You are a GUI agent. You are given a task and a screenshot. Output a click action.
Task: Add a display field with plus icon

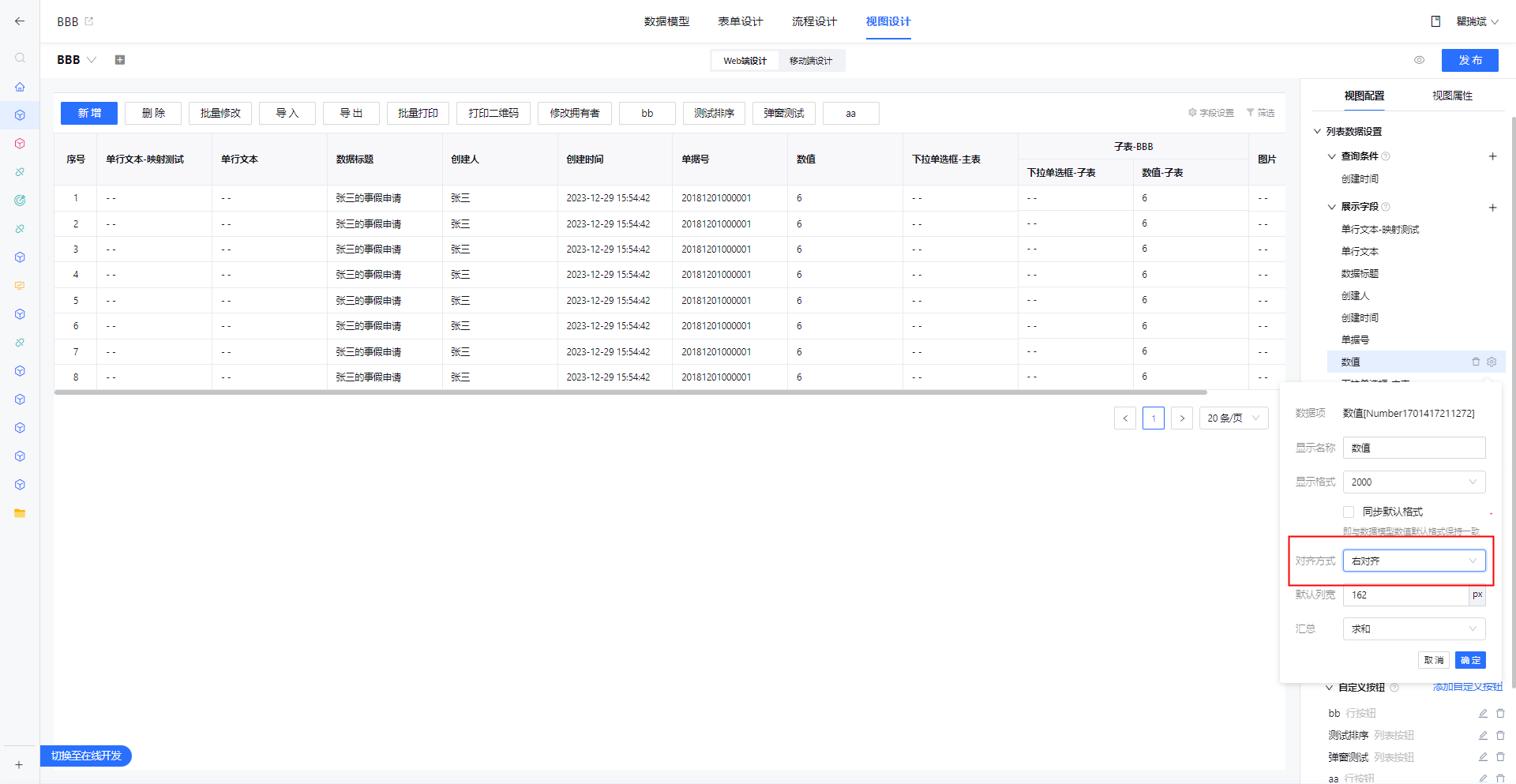click(1492, 208)
